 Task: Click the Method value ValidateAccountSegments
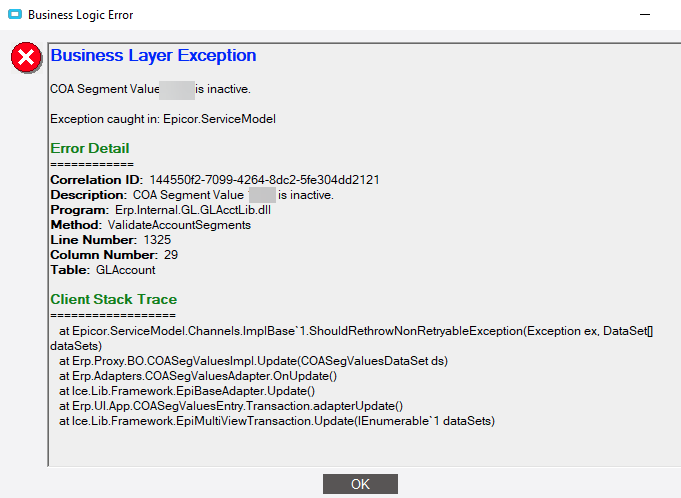click(x=179, y=225)
